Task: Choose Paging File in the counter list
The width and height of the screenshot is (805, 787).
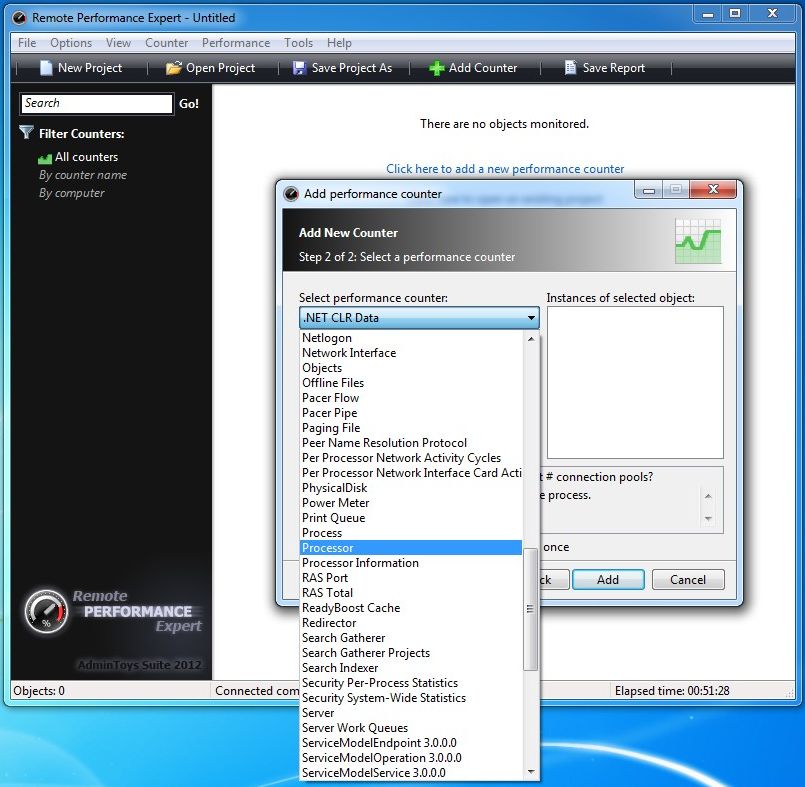Action: [x=411, y=428]
